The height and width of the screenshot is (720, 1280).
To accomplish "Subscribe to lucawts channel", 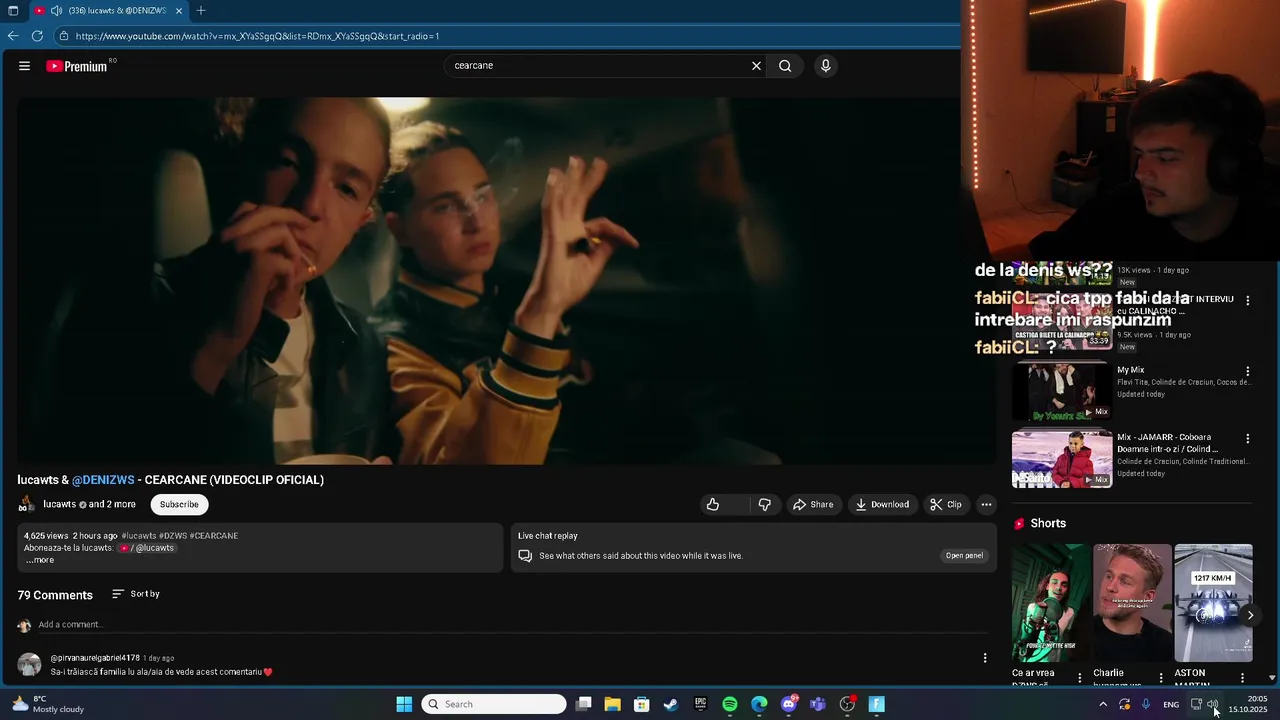I will coord(179,505).
